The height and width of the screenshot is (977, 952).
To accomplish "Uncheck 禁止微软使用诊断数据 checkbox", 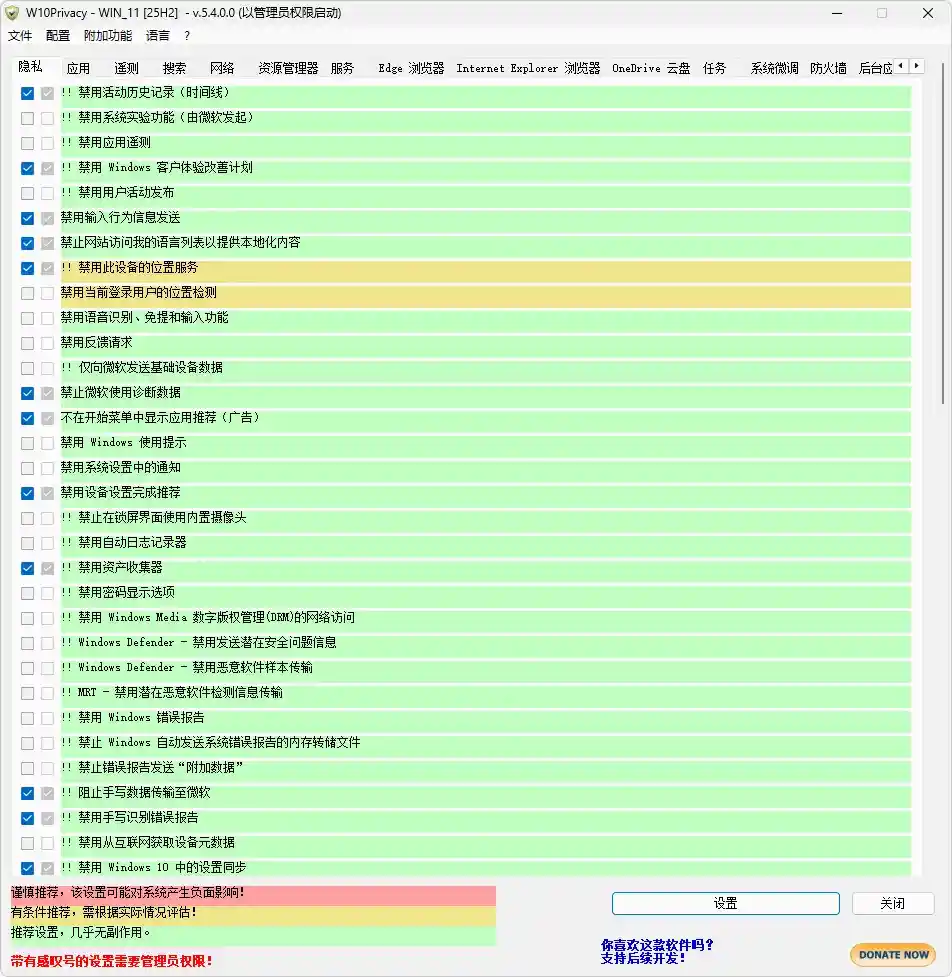I will (x=27, y=393).
